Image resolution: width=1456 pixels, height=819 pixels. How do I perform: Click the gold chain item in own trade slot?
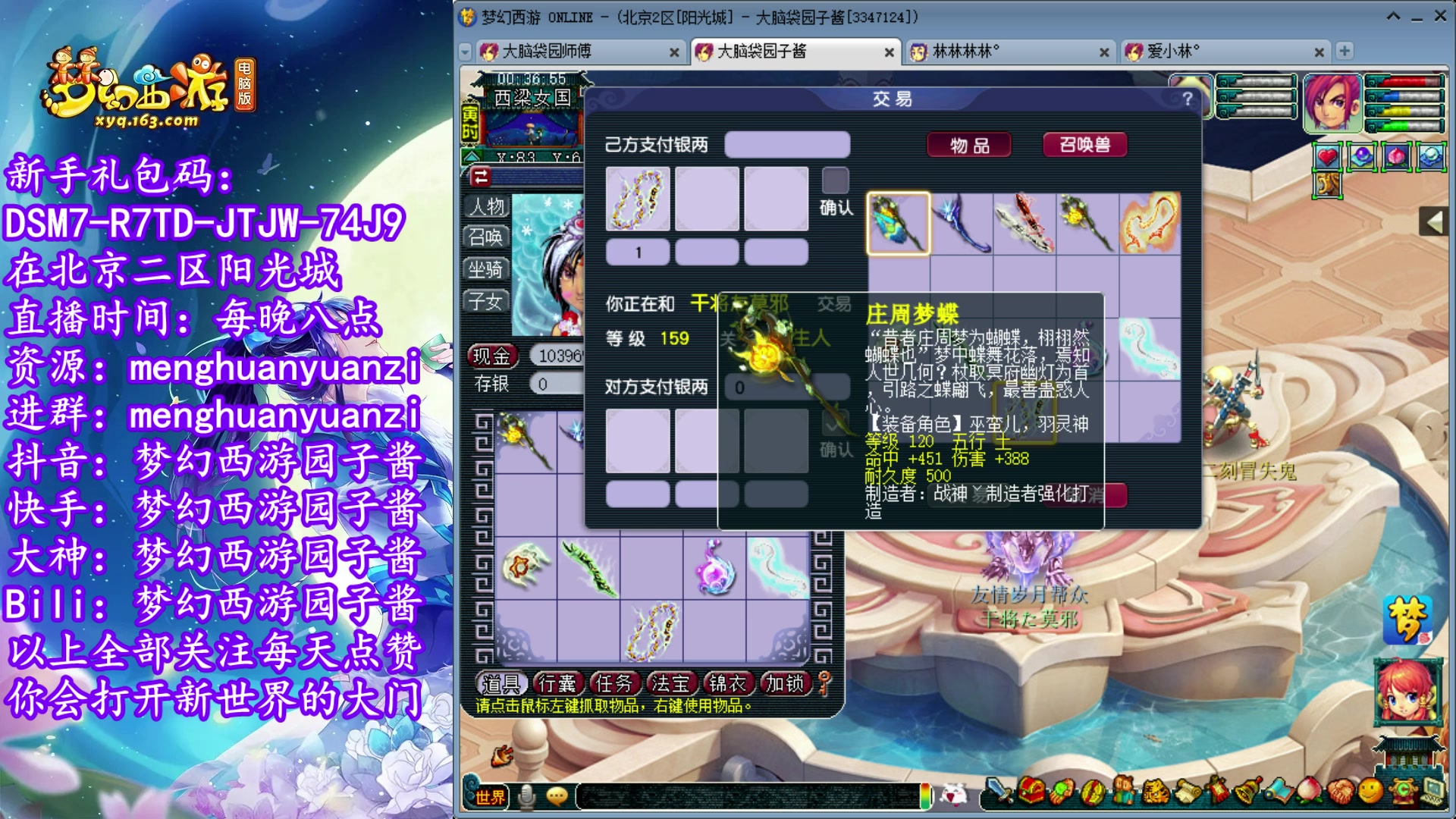638,199
